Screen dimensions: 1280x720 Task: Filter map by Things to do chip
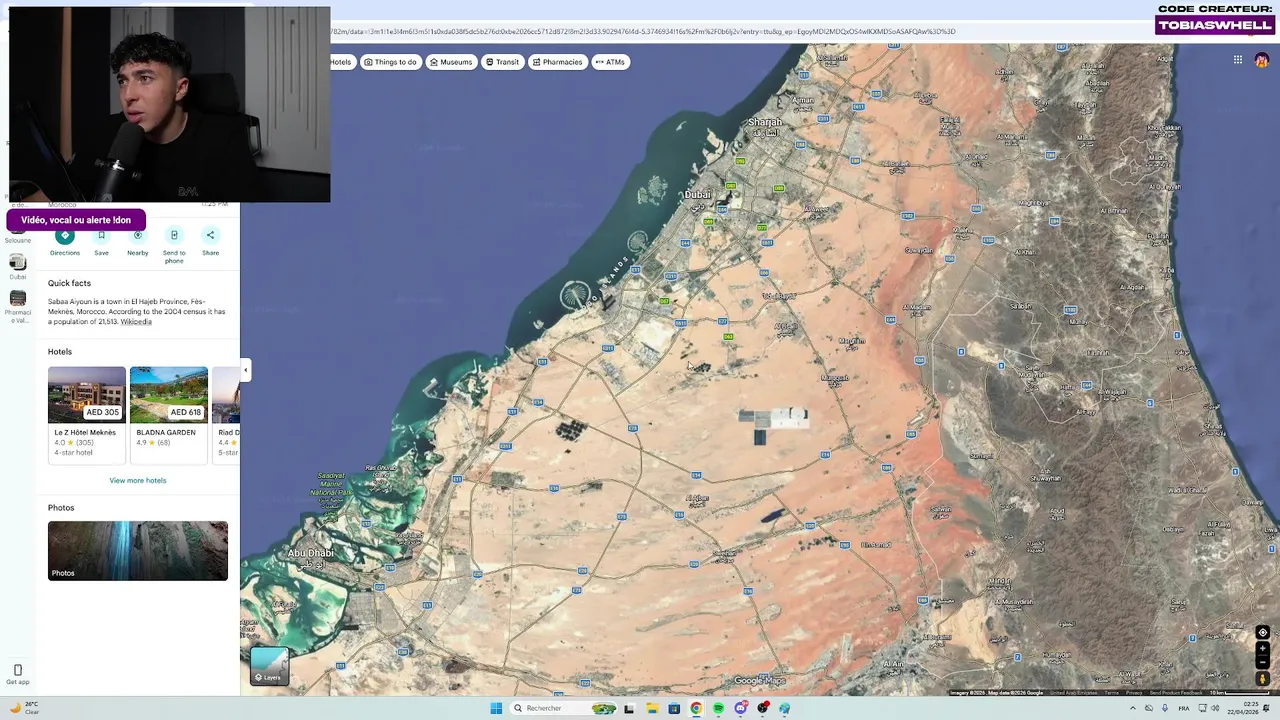pos(390,62)
